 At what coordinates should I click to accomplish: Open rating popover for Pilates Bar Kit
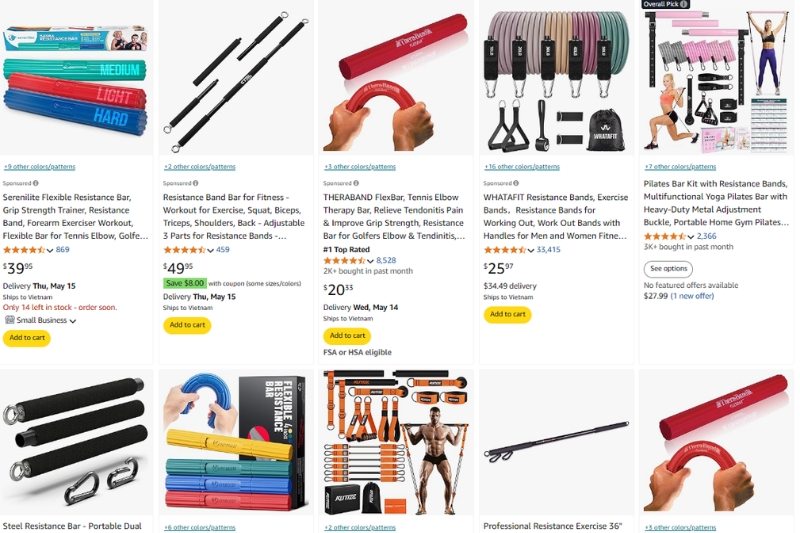691,237
